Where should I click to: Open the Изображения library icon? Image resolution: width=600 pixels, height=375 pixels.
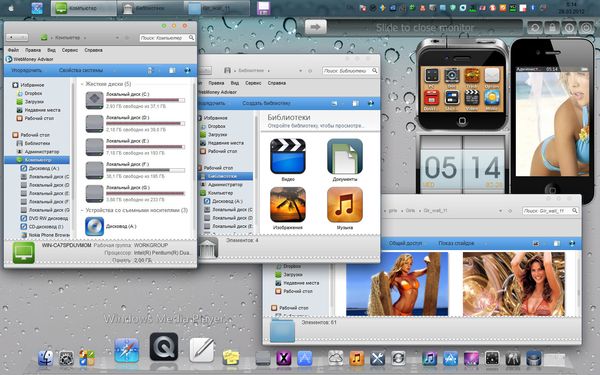288,205
